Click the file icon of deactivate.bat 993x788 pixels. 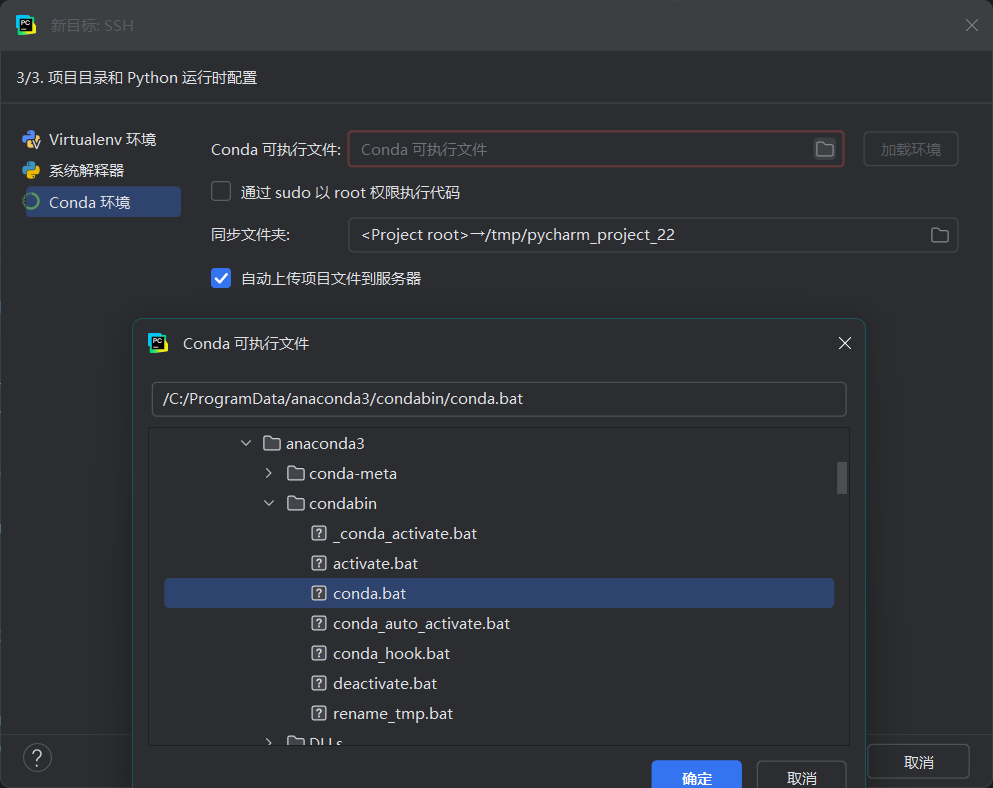click(319, 683)
